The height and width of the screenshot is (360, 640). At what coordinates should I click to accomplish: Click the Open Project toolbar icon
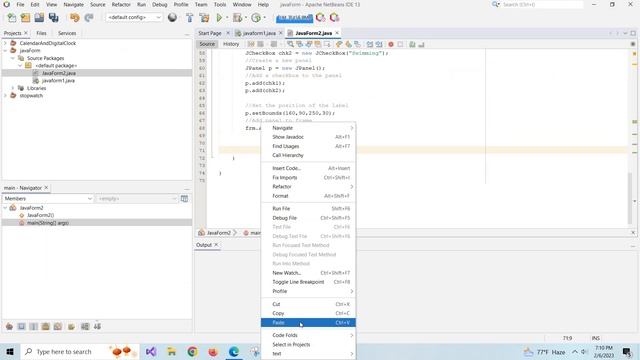click(x=39, y=18)
